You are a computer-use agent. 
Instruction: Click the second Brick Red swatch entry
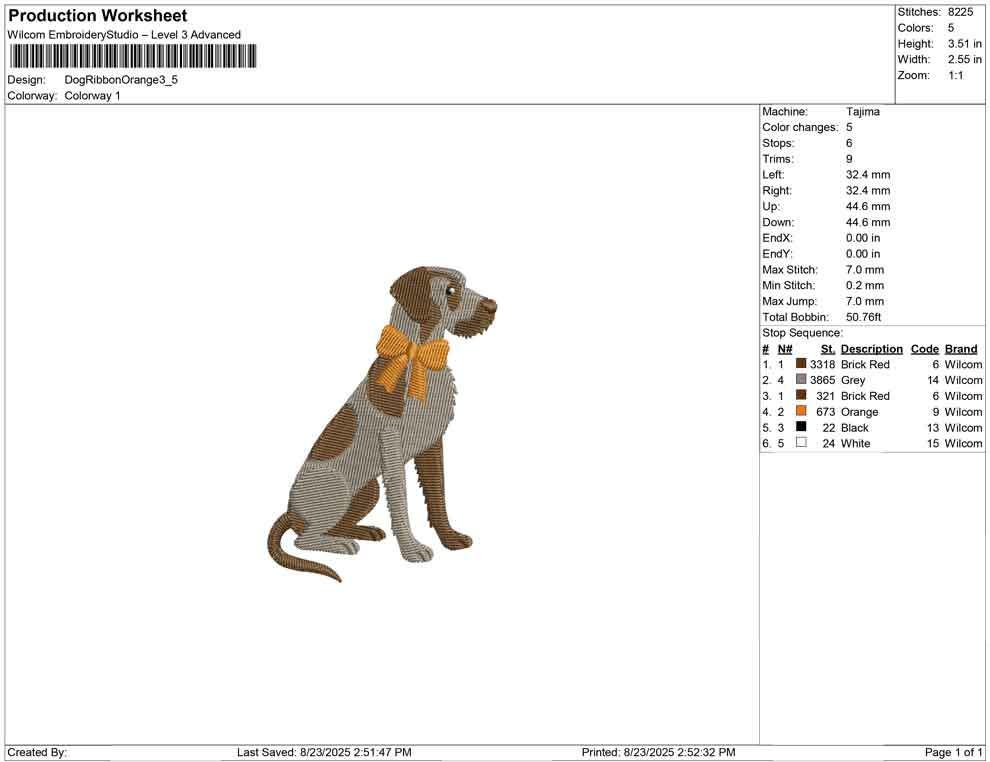(800, 395)
